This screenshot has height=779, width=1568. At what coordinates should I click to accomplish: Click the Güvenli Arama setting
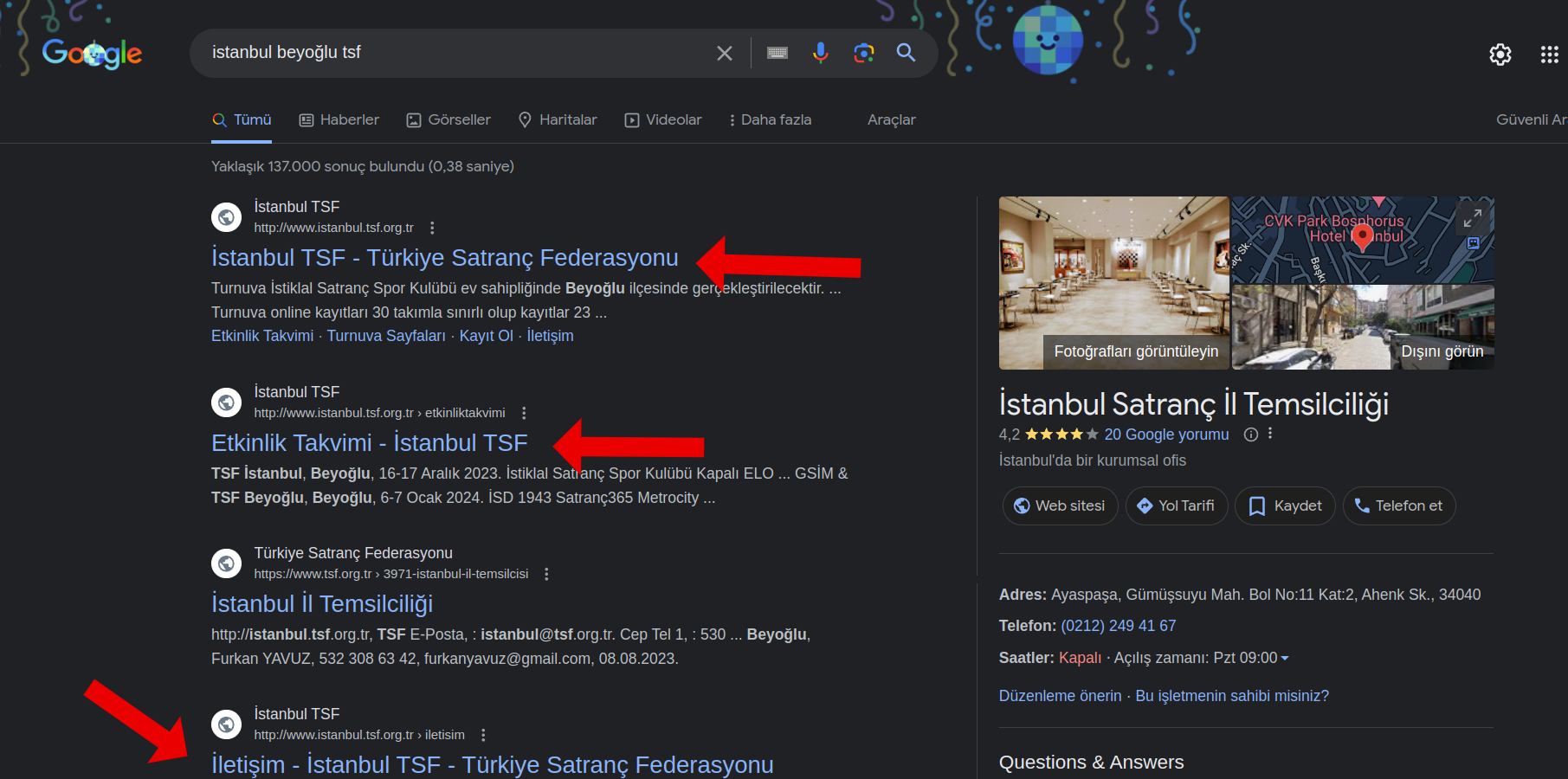(x=1532, y=119)
